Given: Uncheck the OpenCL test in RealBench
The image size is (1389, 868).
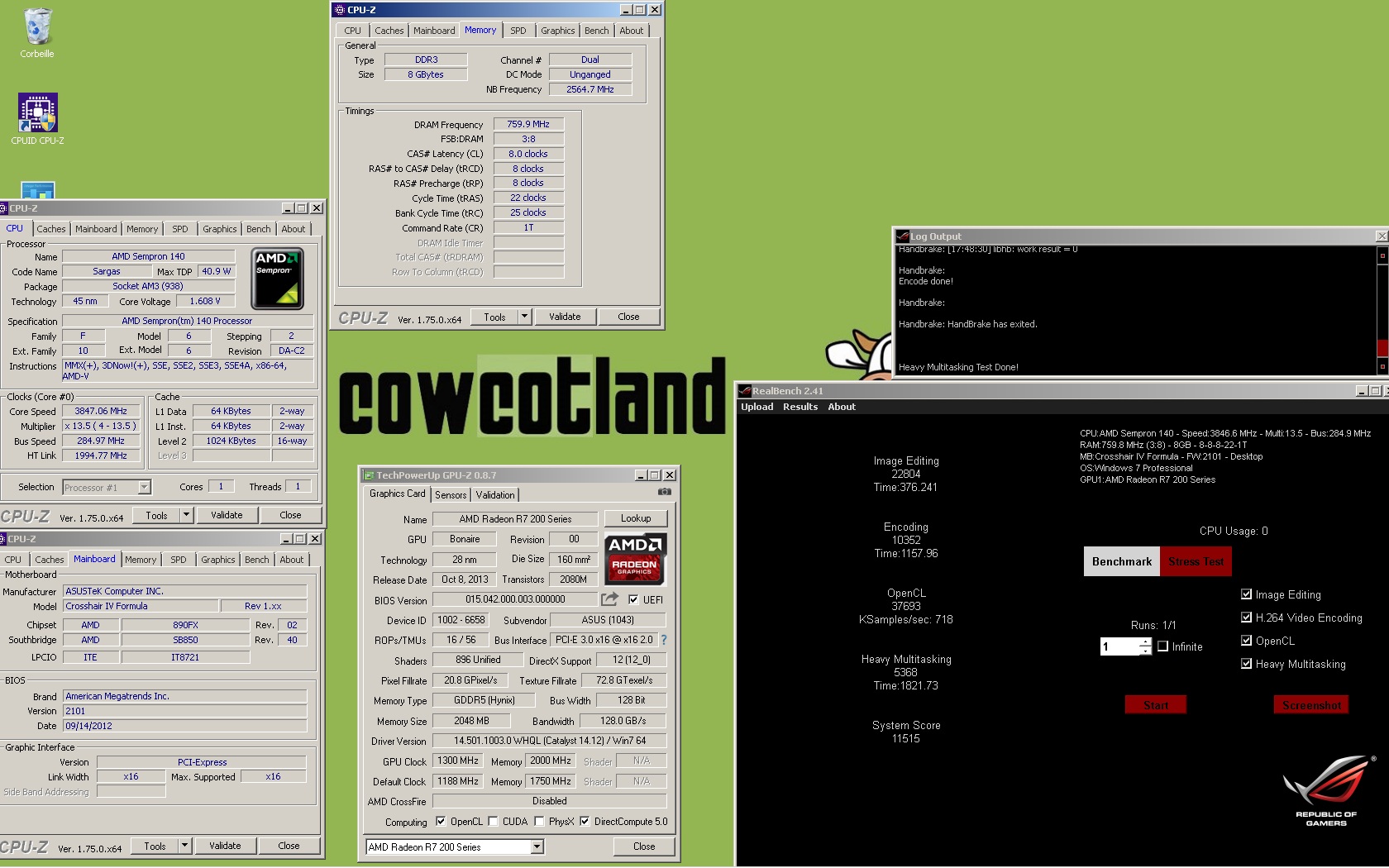Looking at the screenshot, I should click(1247, 640).
